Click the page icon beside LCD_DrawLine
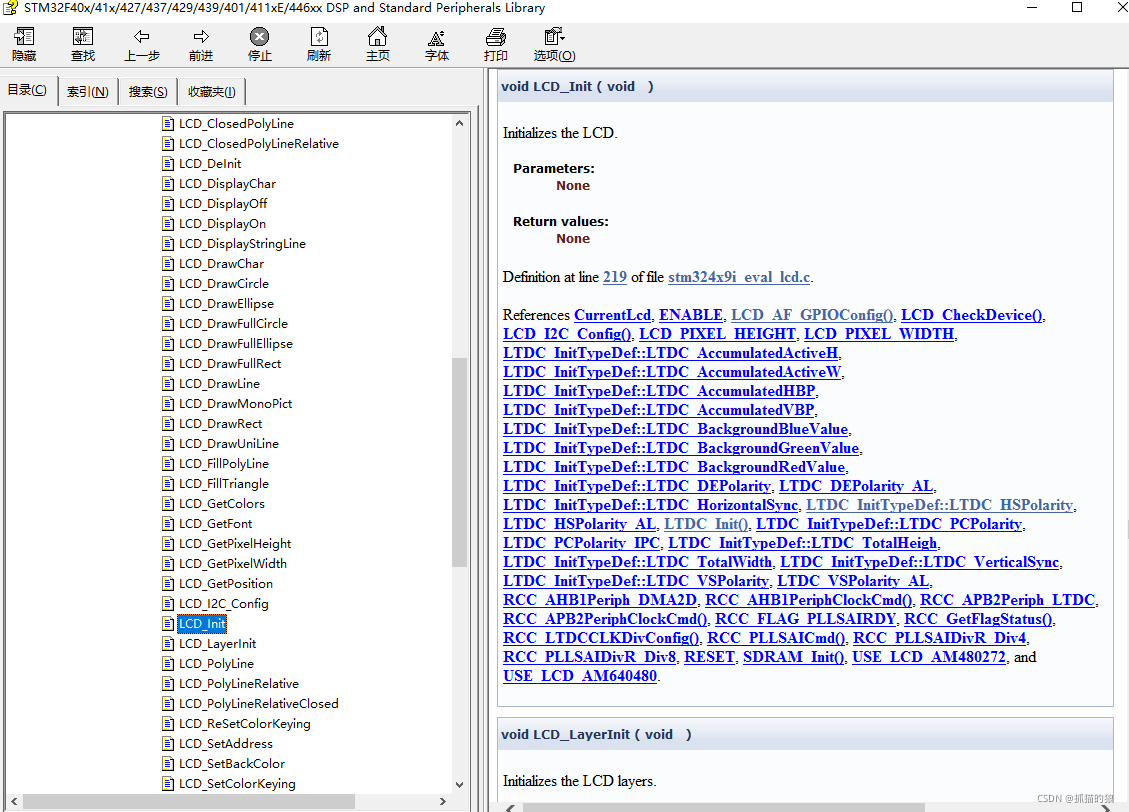 point(168,384)
